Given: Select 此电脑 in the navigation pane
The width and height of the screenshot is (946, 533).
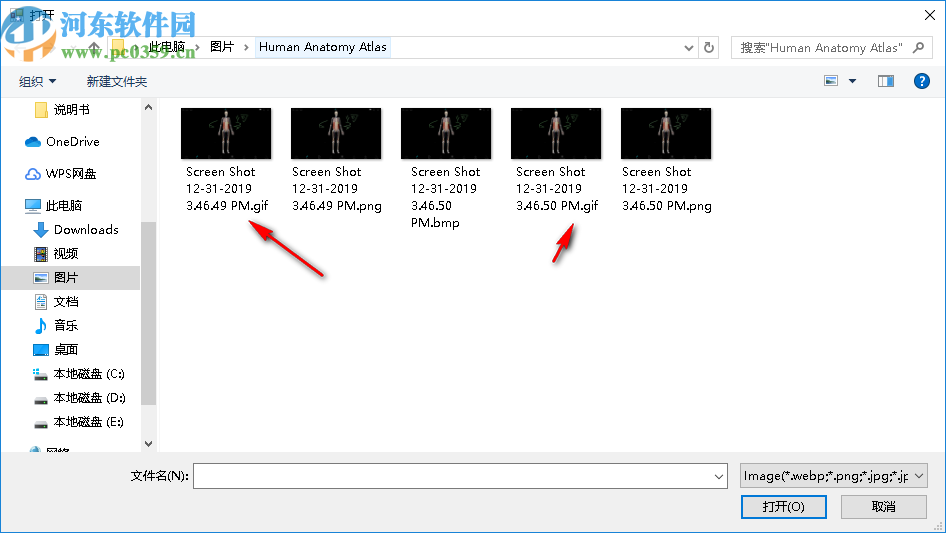Looking at the screenshot, I should tap(63, 205).
